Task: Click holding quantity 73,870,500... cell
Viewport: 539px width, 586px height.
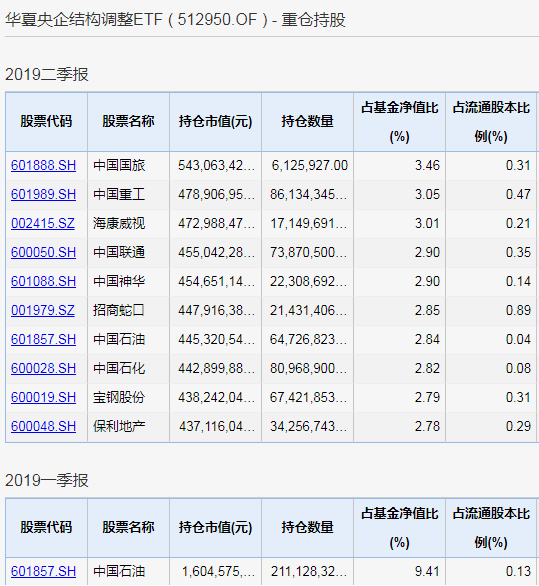Action: click(308, 252)
